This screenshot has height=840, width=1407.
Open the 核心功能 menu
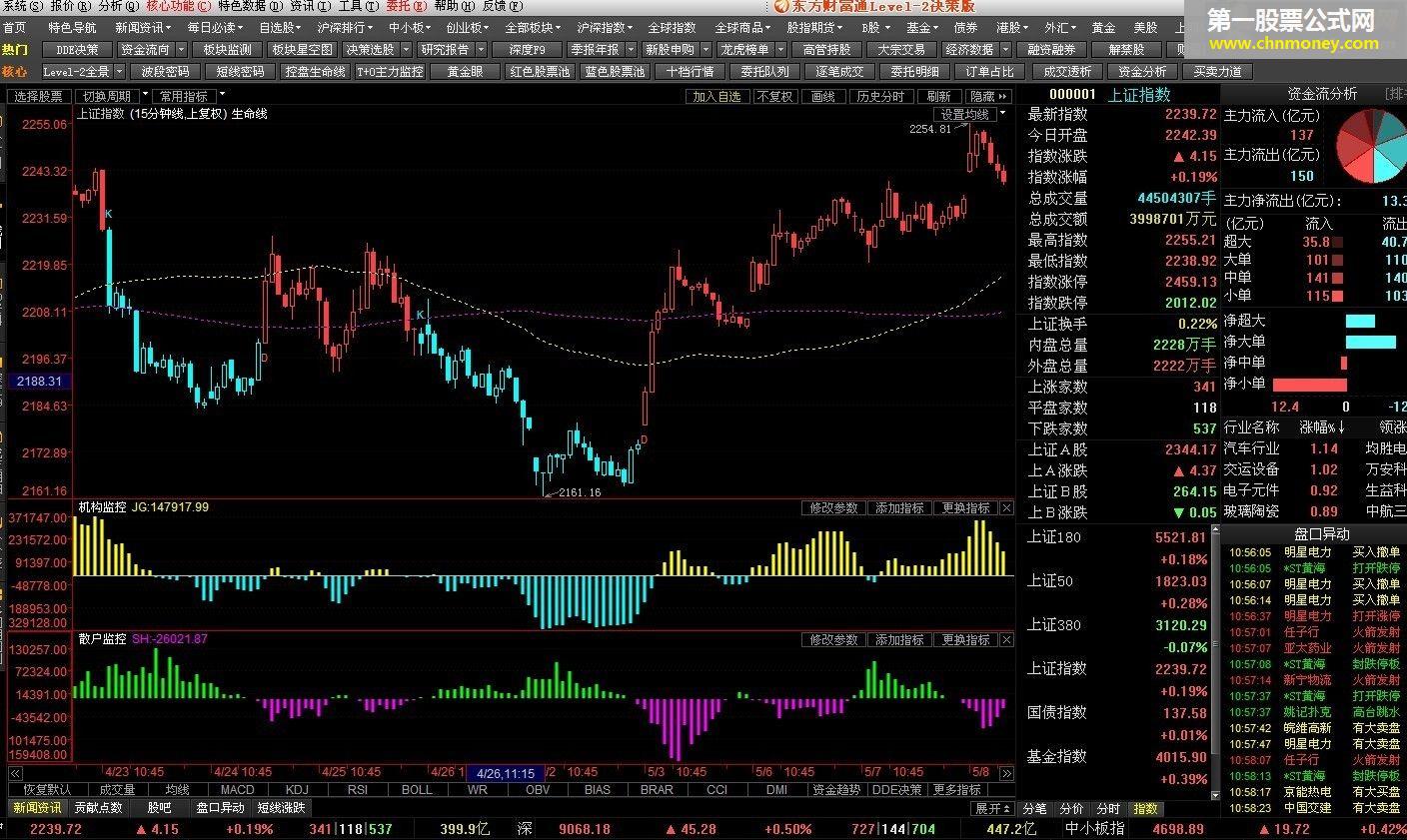178,6
